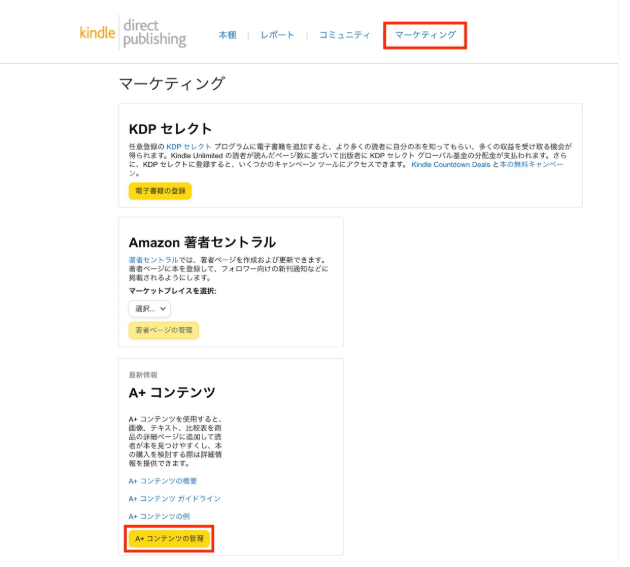Open the マーケティング navigation tab
The width and height of the screenshot is (630, 567).
click(425, 35)
